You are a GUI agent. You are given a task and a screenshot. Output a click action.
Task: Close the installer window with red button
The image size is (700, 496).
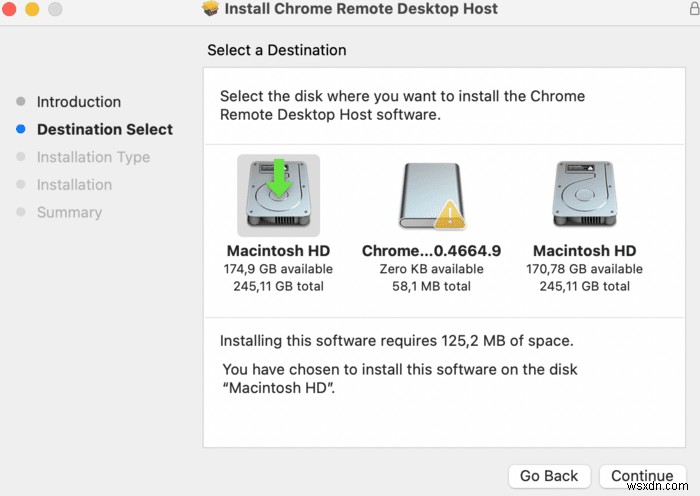[x=11, y=9]
